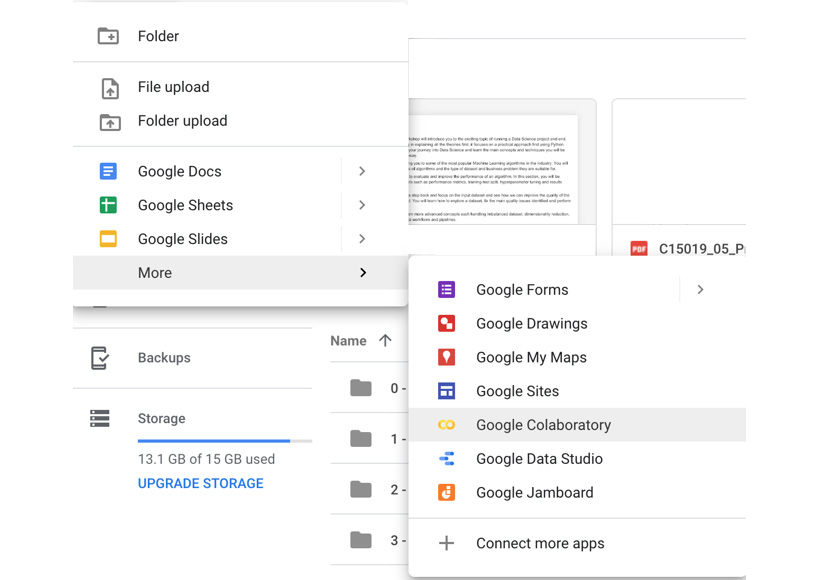Click the red PDF file icon

[x=638, y=249]
